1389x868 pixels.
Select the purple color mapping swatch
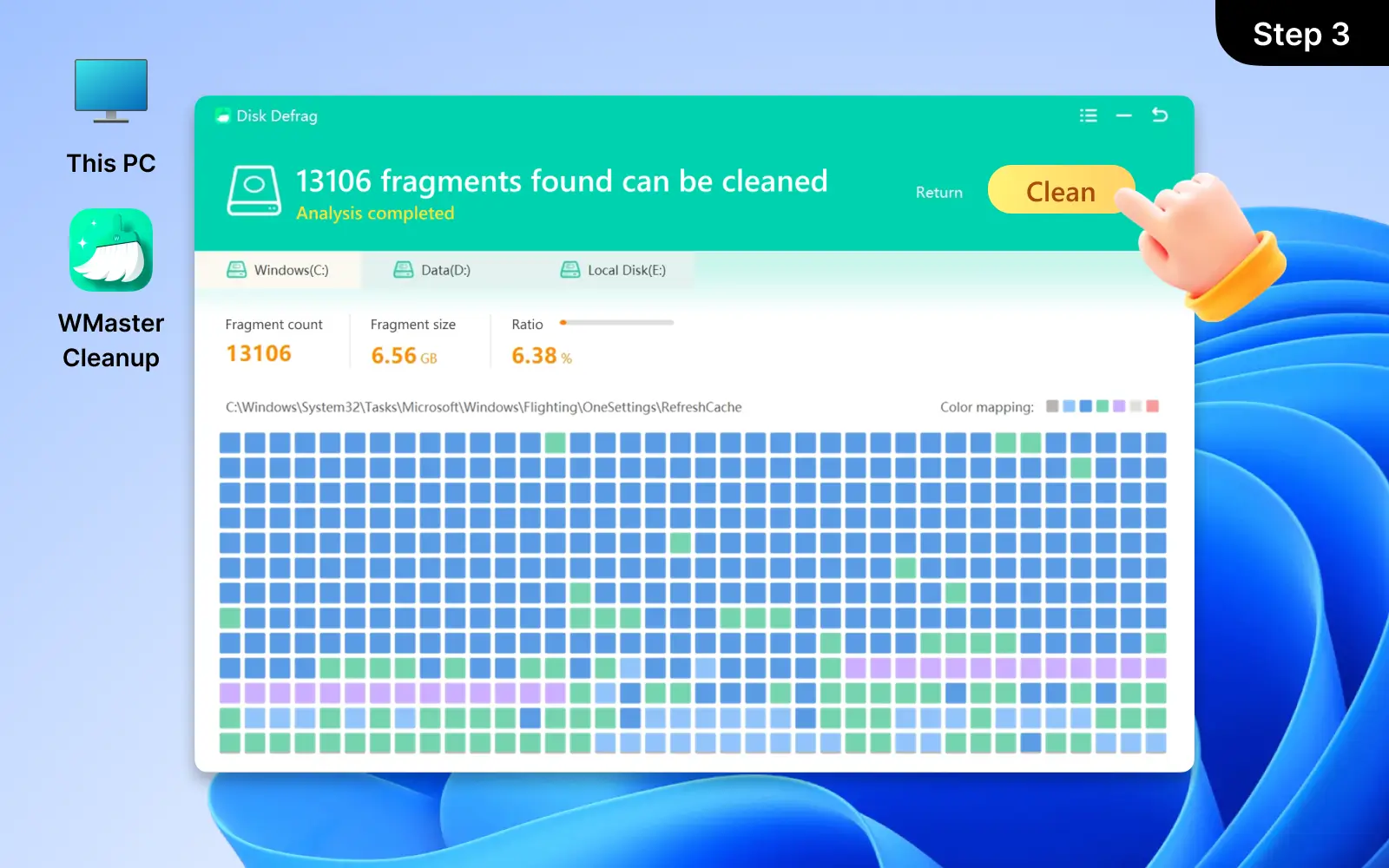coord(1119,406)
